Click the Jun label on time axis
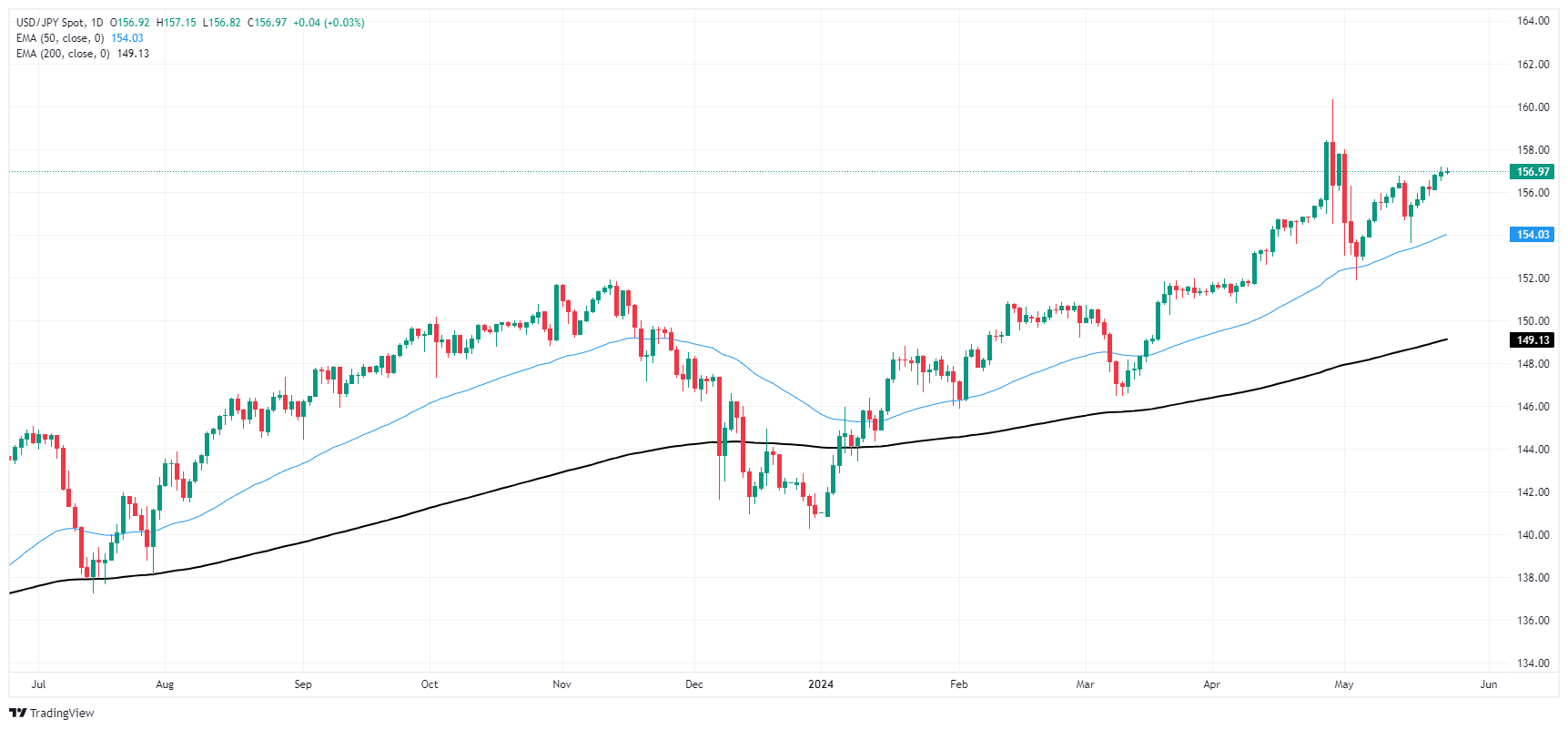Viewport: 1568px width, 729px height. 1489,684
